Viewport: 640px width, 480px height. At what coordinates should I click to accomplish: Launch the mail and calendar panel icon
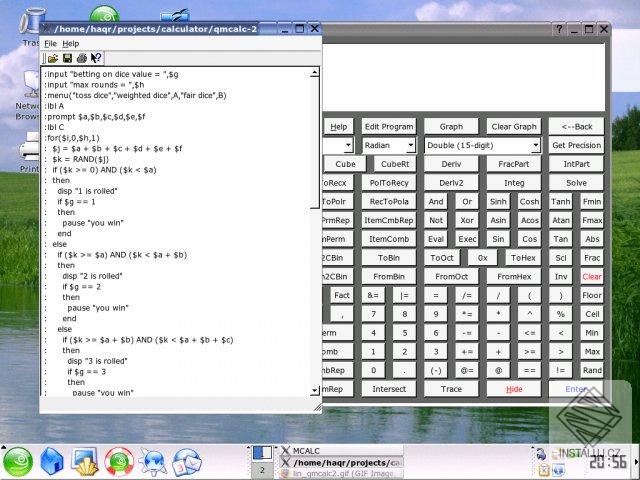click(187, 462)
